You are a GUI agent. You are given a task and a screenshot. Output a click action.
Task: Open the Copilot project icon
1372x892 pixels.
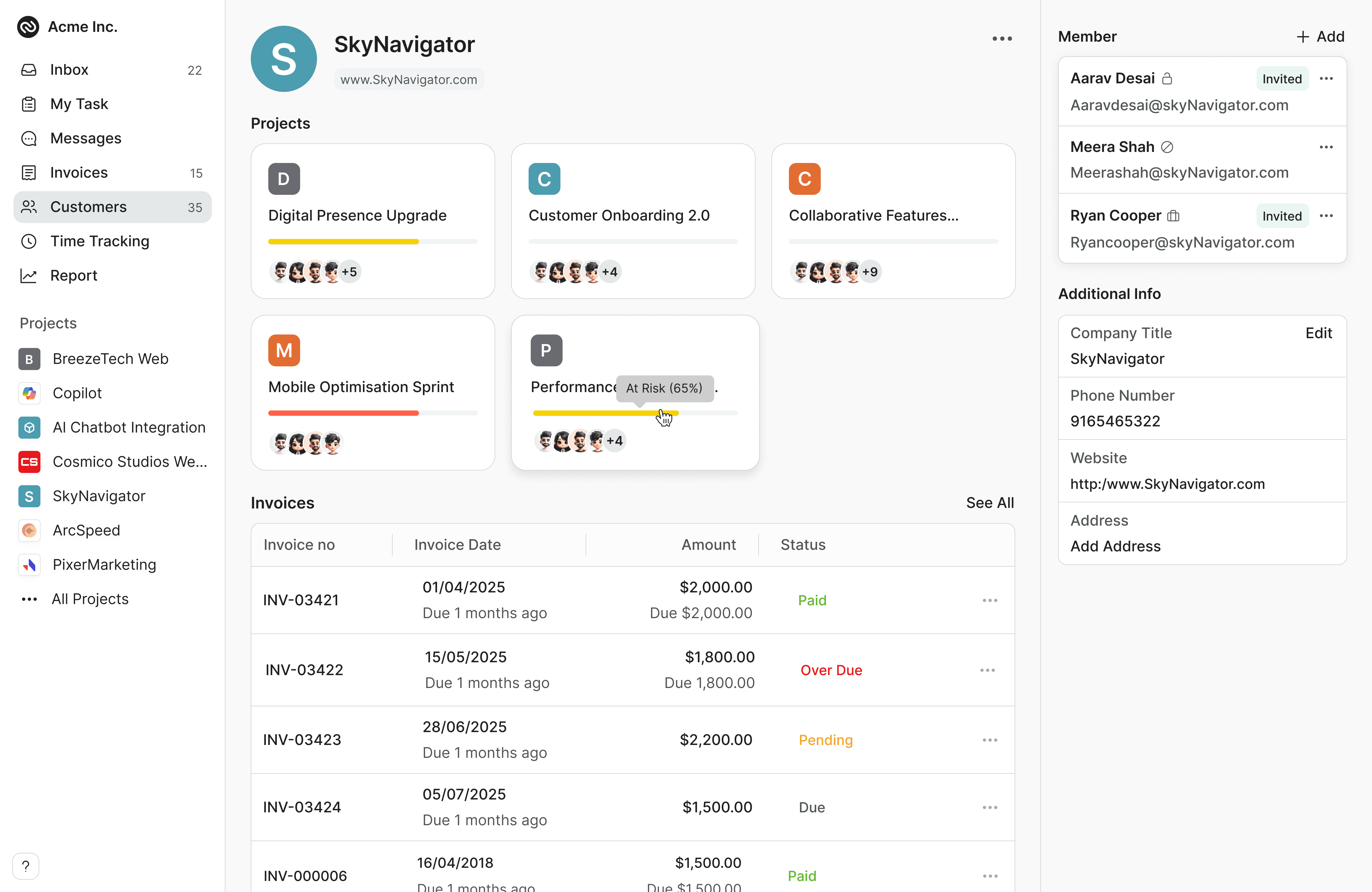(x=29, y=393)
